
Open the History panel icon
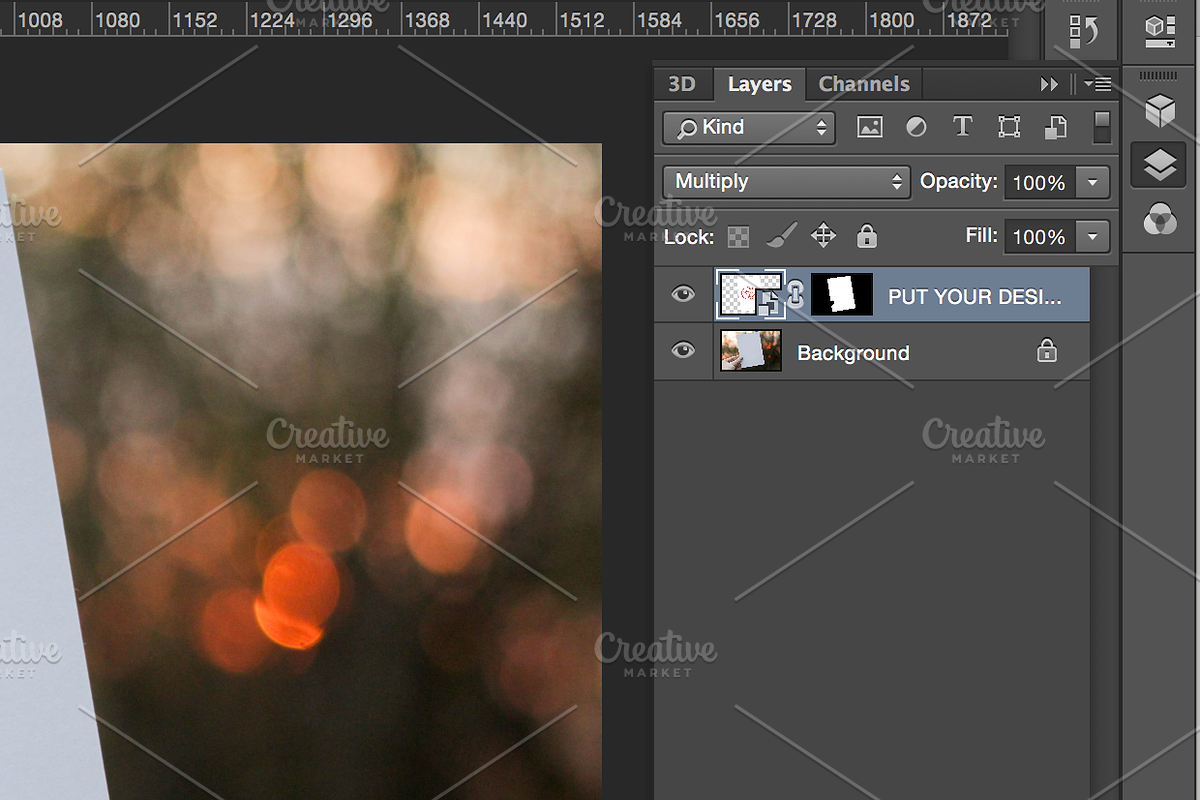pyautogui.click(x=1083, y=31)
